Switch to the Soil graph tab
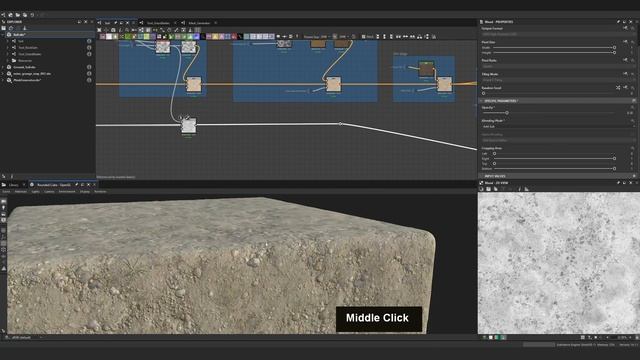640x360 pixels. (107, 23)
